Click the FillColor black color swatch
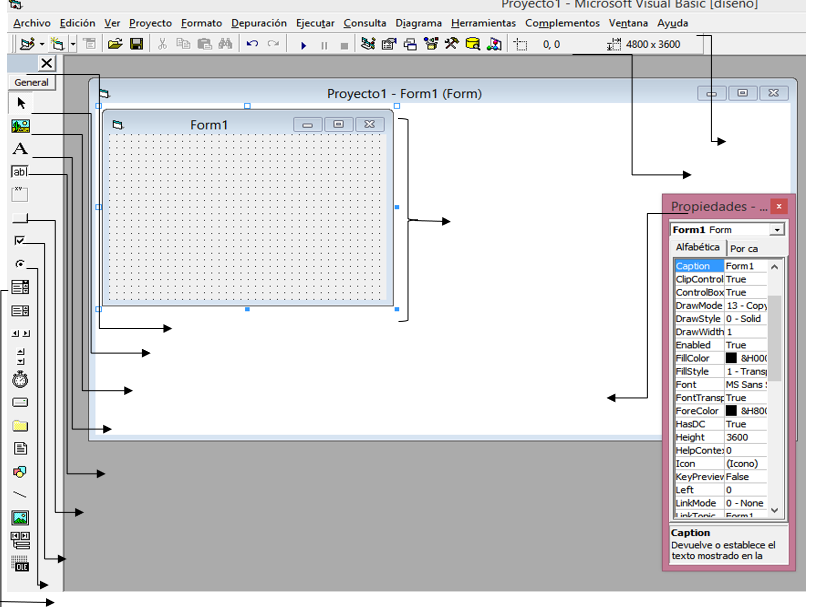This screenshot has height=607, width=831. 732,358
